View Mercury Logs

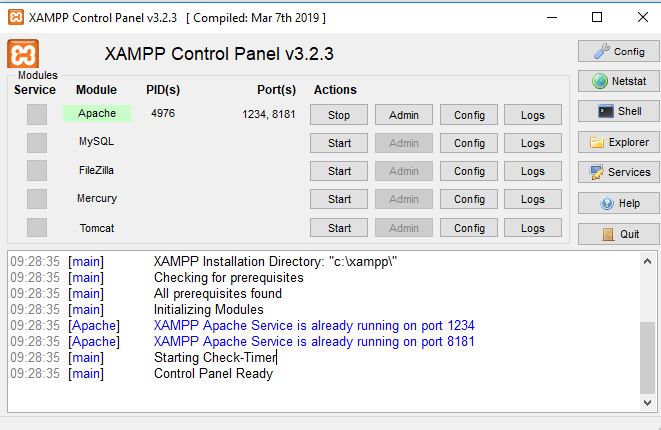[533, 199]
